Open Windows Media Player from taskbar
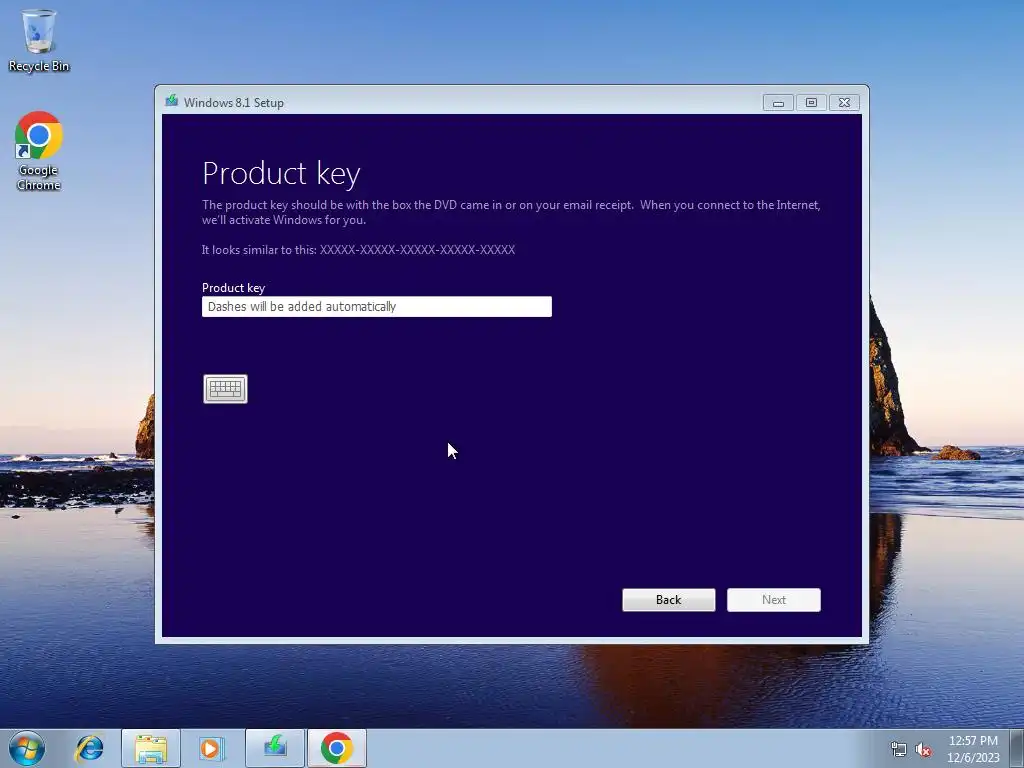1024x768 pixels. (212, 748)
